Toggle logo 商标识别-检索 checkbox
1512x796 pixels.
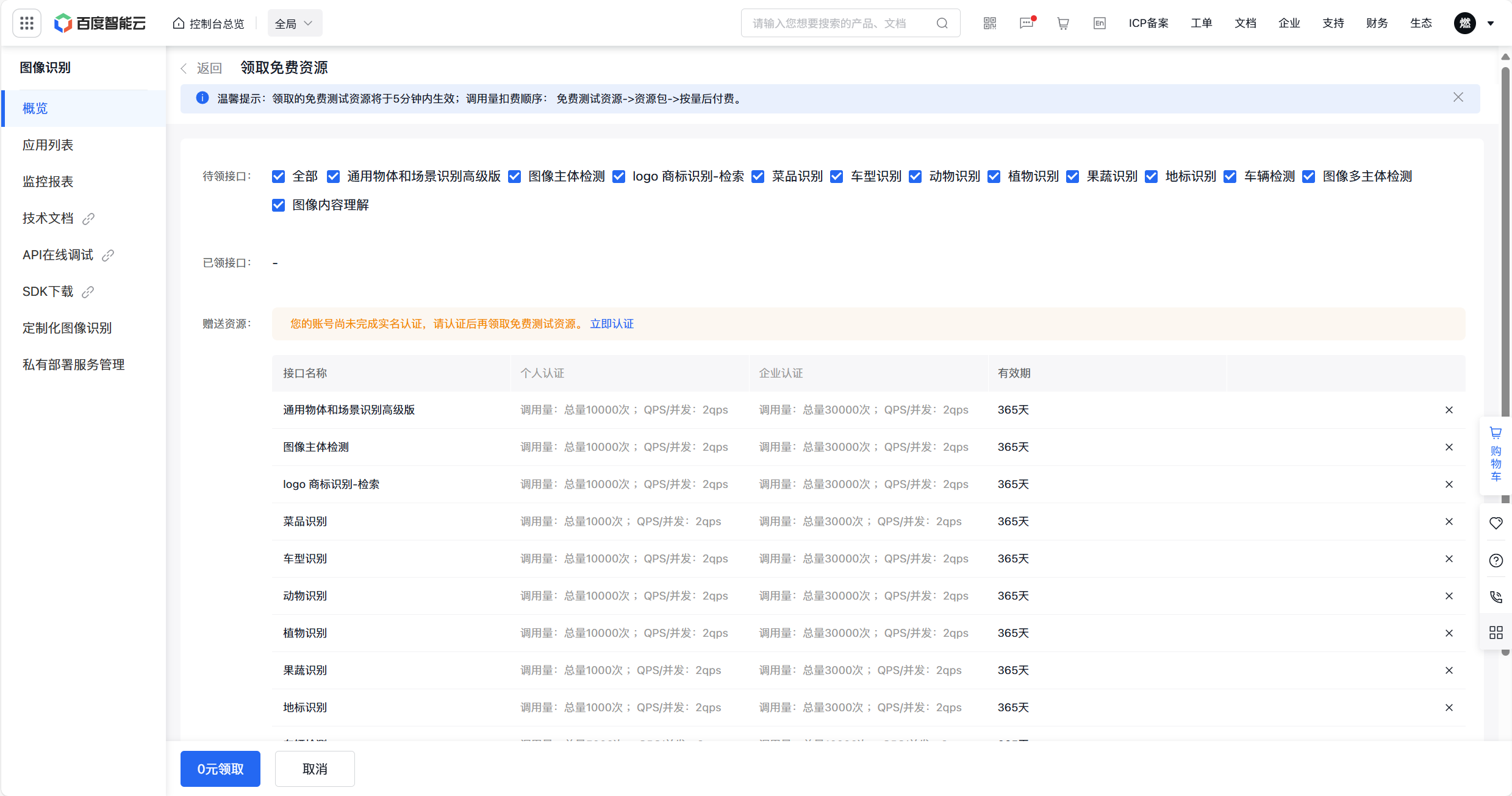pos(618,176)
